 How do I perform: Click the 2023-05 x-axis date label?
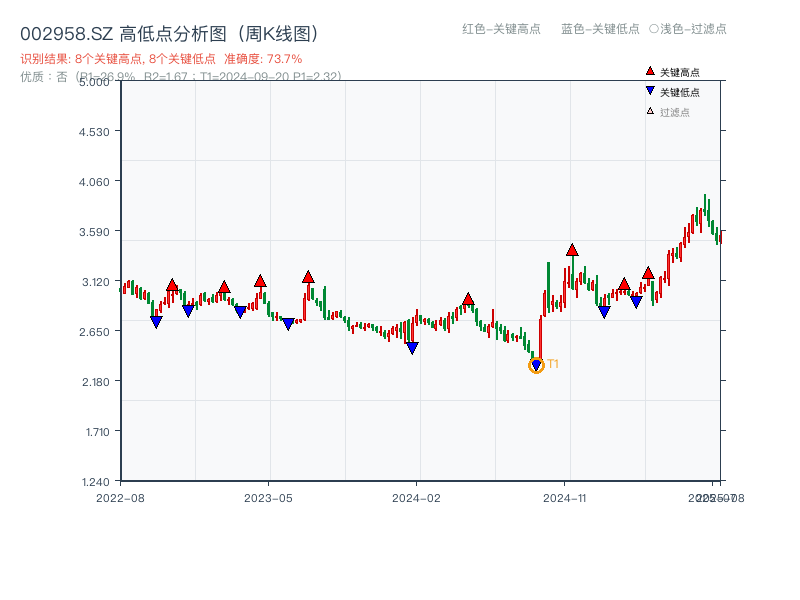click(x=268, y=497)
